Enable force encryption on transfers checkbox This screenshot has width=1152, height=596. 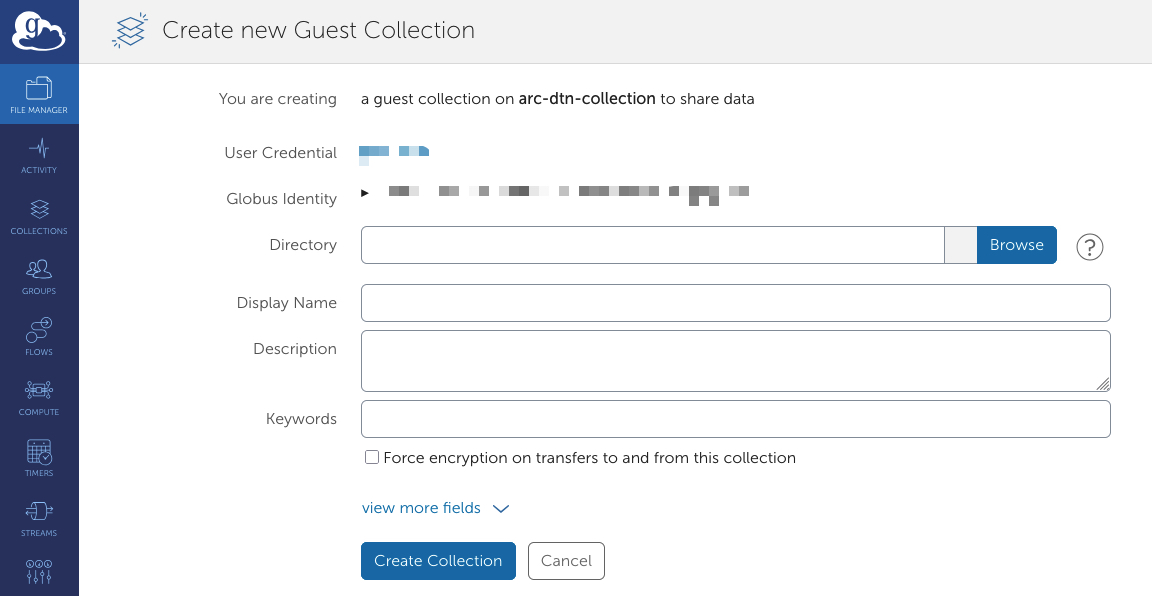(x=372, y=458)
